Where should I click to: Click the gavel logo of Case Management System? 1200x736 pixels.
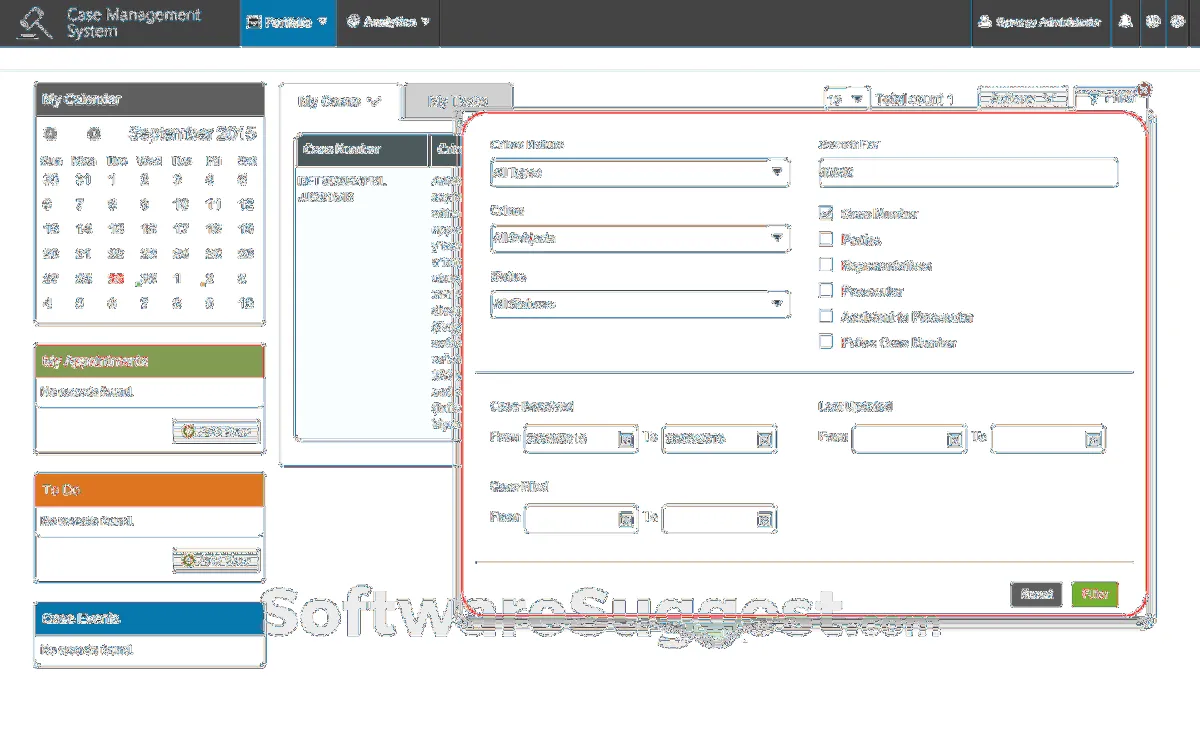pos(35,22)
